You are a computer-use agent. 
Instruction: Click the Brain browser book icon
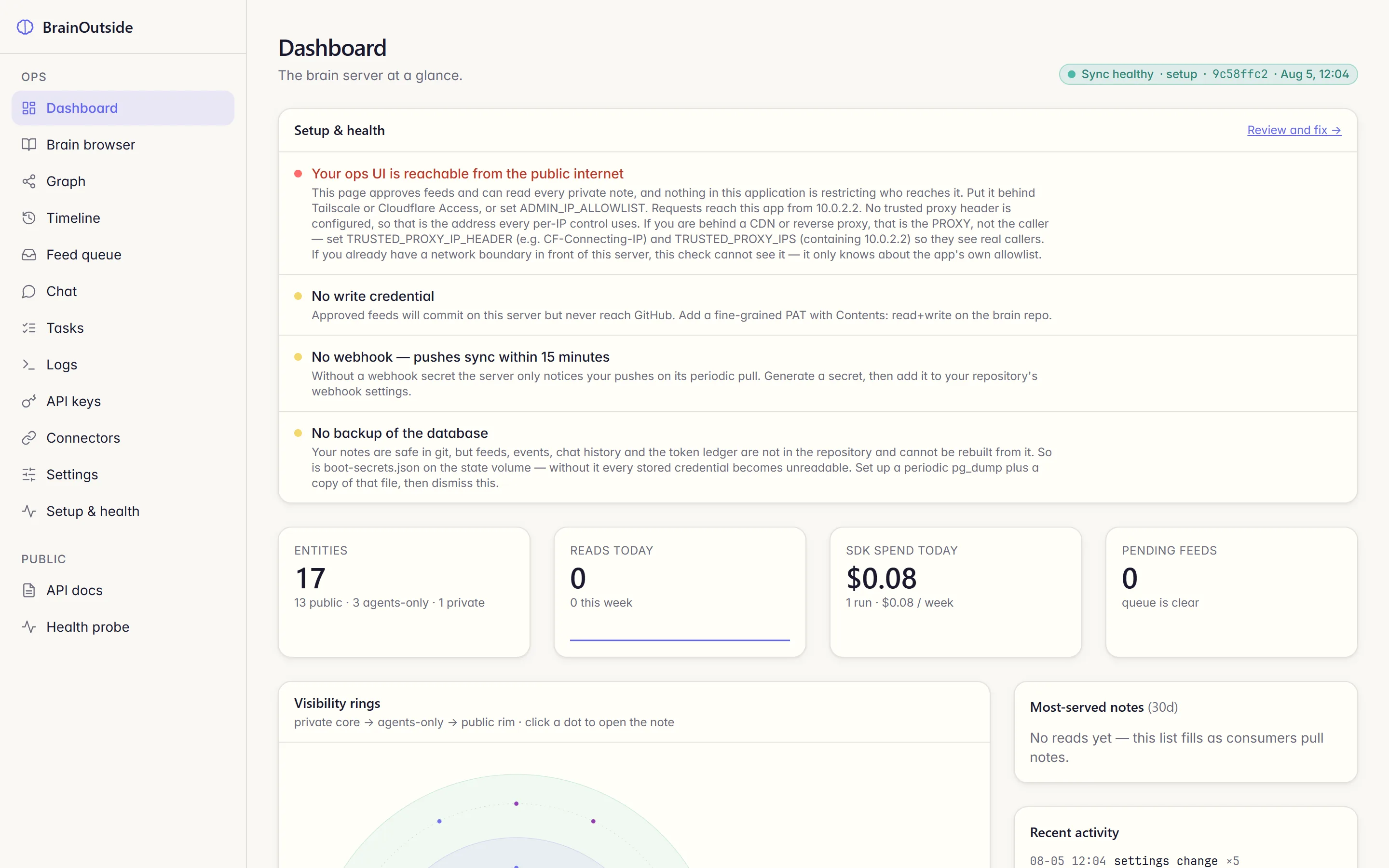tap(29, 145)
